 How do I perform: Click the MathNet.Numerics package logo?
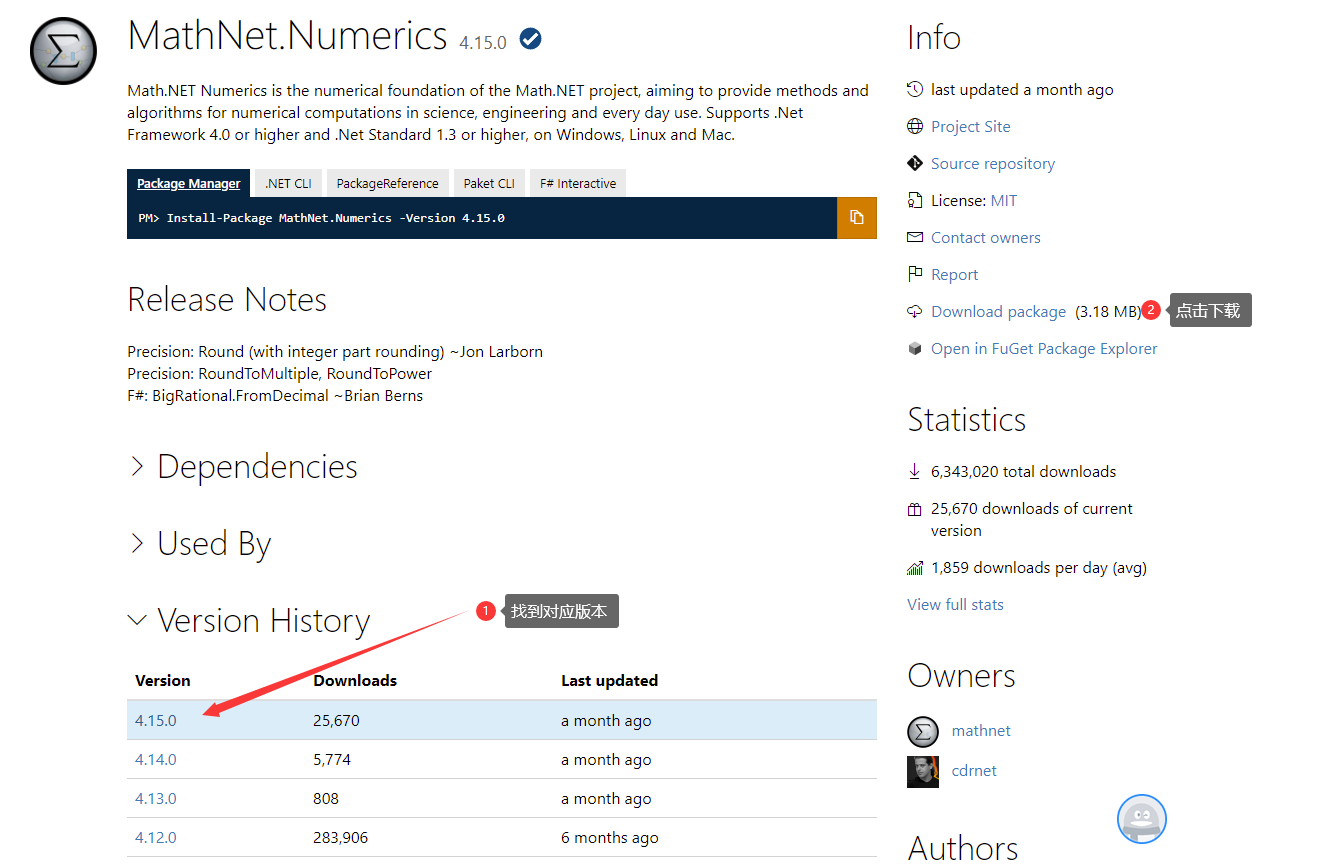tap(62, 50)
